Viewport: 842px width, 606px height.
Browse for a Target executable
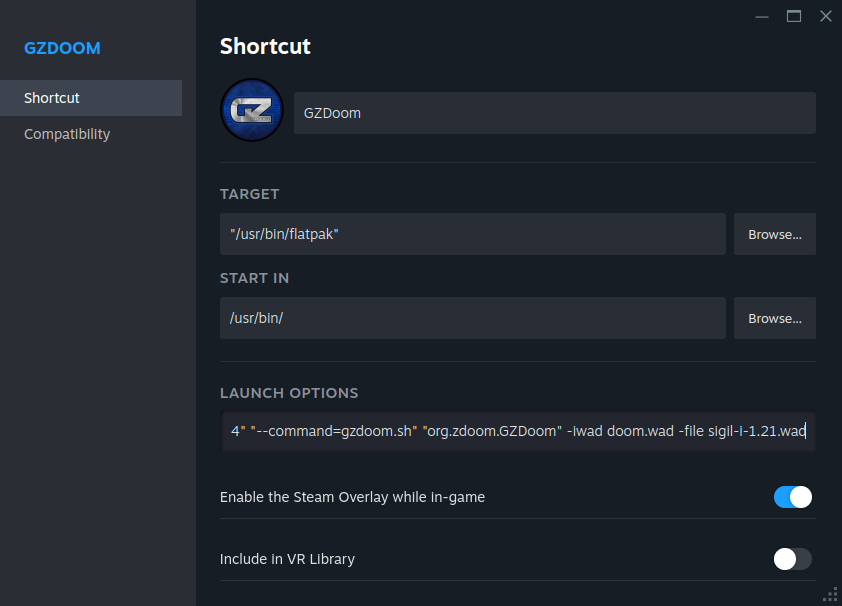pos(774,234)
